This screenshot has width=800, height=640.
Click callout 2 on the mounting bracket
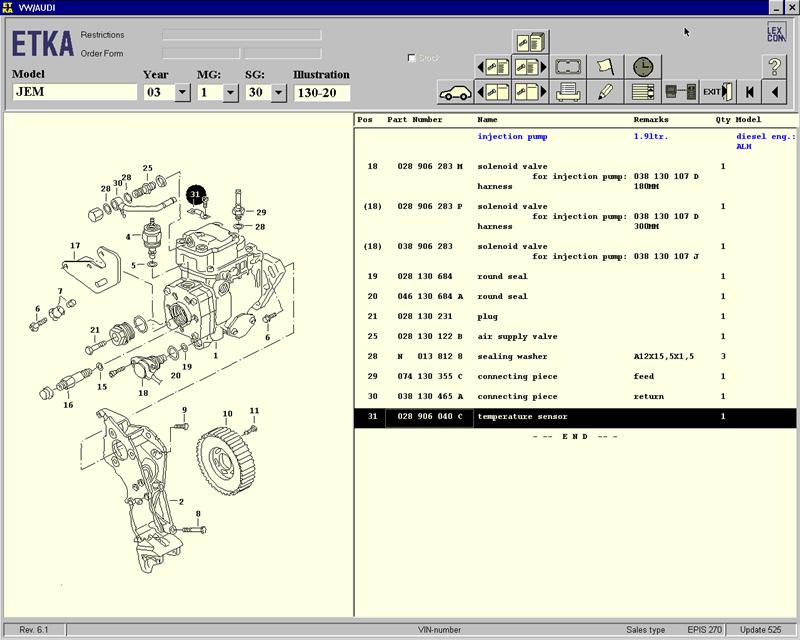coord(181,502)
